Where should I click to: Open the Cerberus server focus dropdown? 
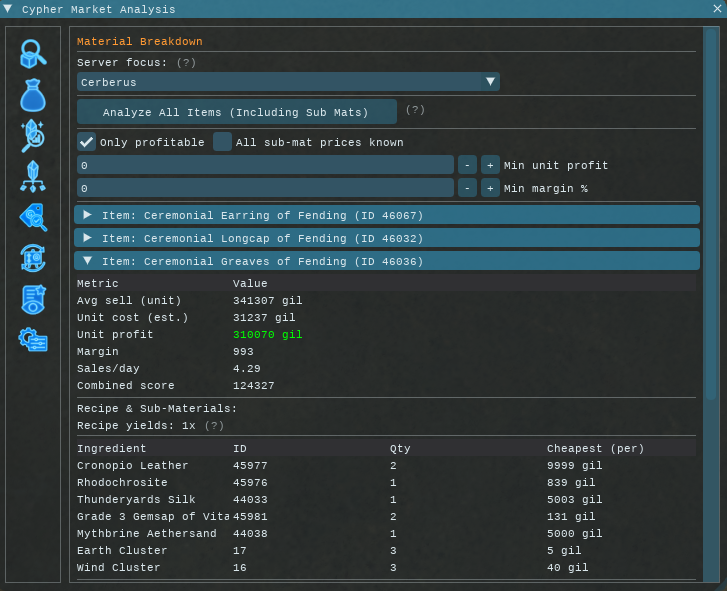pyautogui.click(x=288, y=82)
